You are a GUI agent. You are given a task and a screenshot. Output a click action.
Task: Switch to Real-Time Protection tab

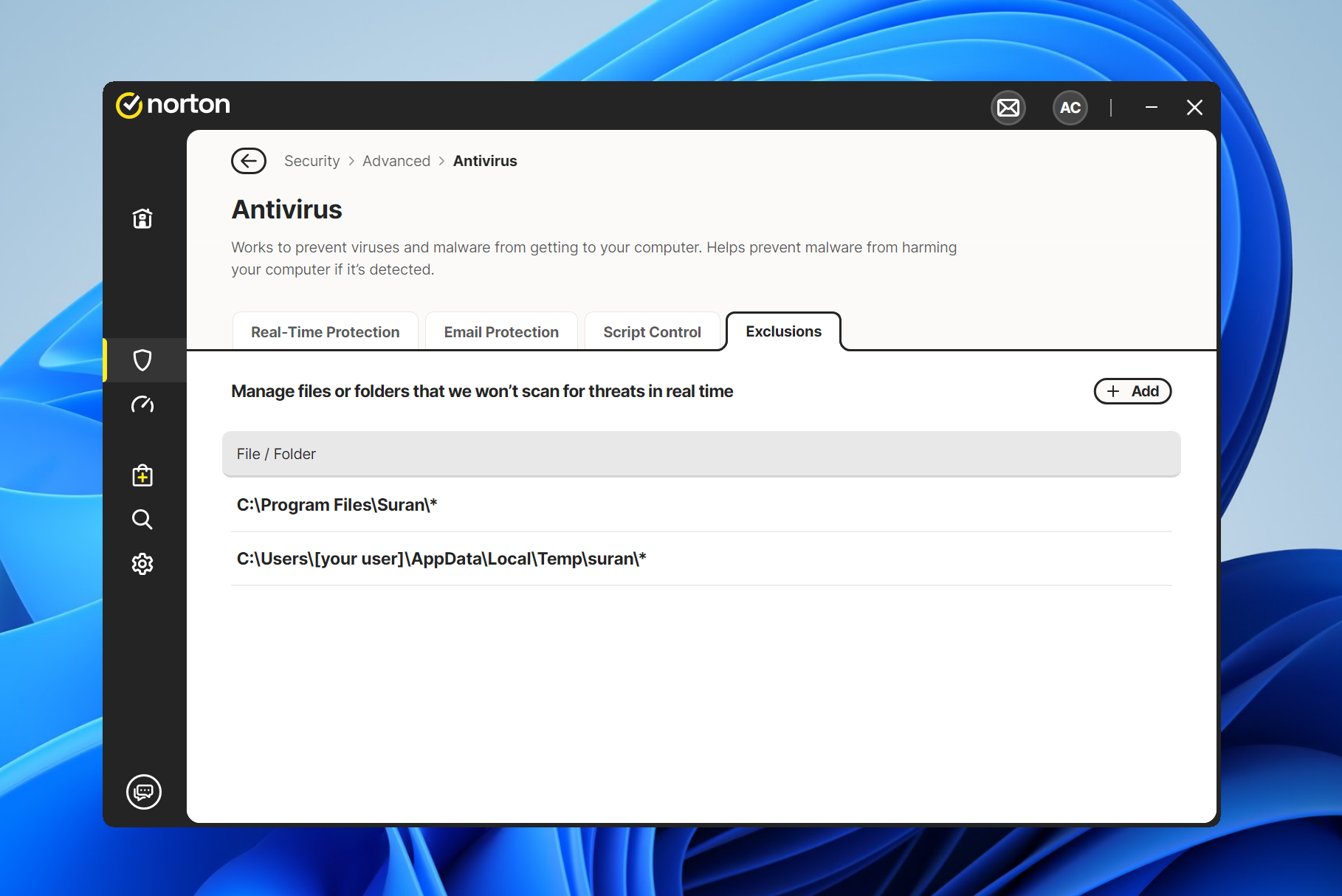[x=326, y=331]
